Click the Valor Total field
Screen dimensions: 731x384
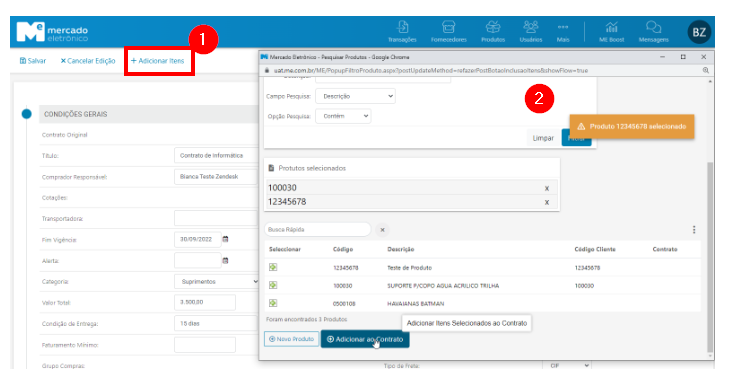pyautogui.click(x=205, y=302)
